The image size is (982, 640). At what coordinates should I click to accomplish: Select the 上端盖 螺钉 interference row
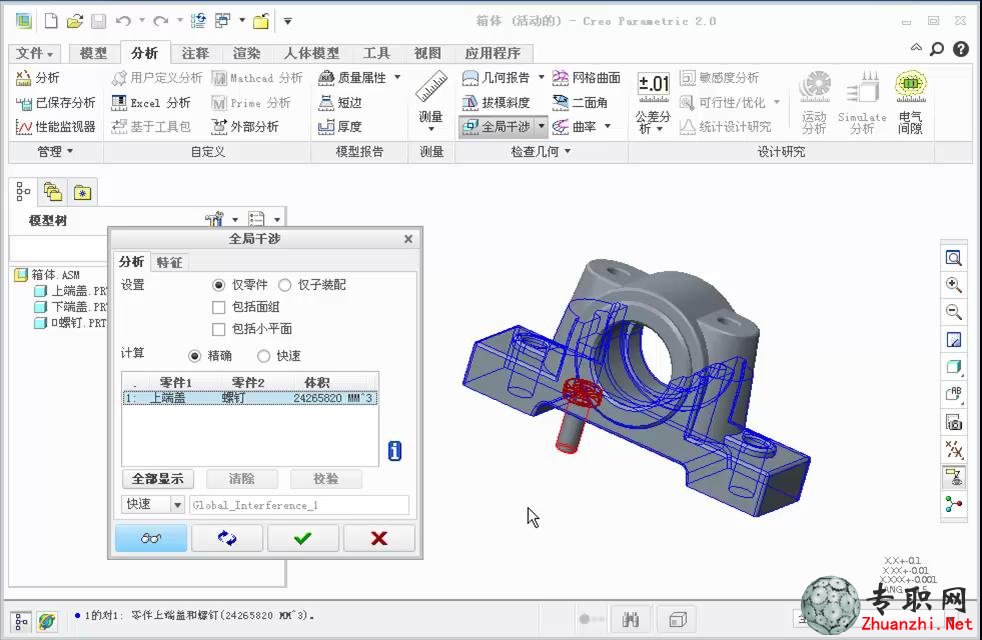tap(251, 398)
